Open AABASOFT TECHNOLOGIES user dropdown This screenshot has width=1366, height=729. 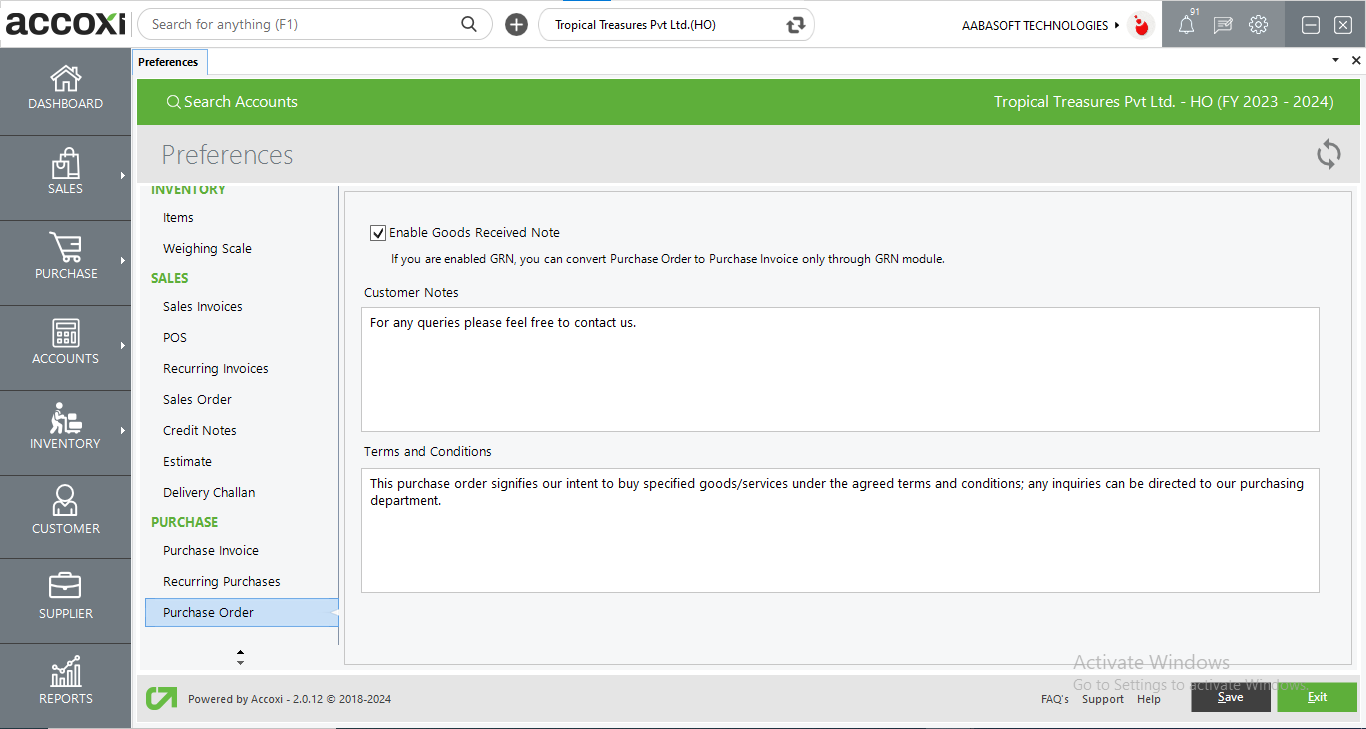coord(1040,25)
